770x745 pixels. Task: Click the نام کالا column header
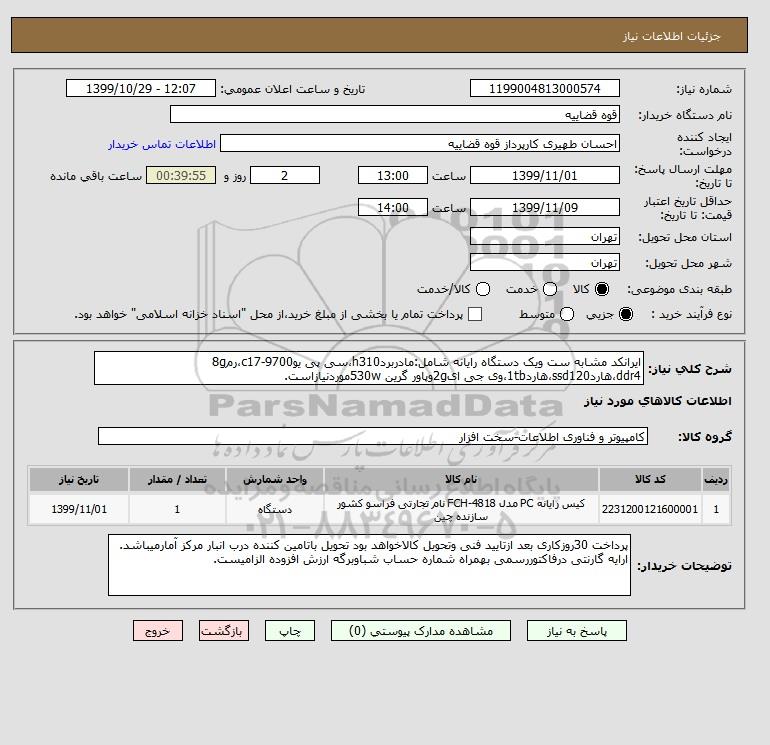pyautogui.click(x=461, y=479)
